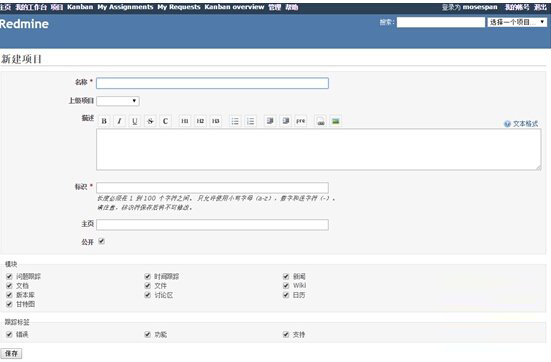This screenshot has height=362, width=551.
Task: Apply bold formatting in description toolbar
Action: 104,121
